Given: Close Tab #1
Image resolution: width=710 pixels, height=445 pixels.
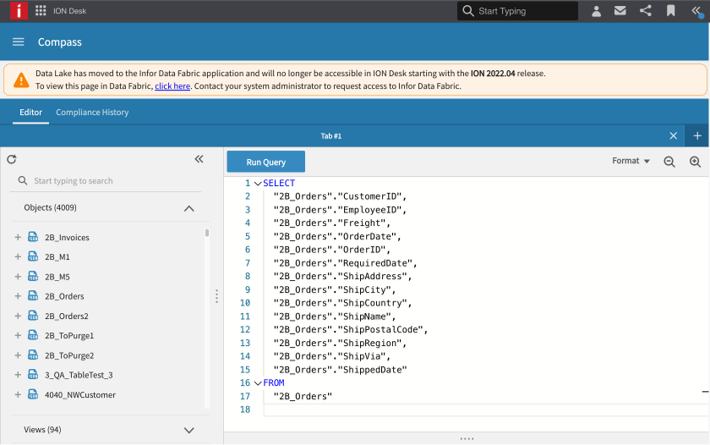Looking at the screenshot, I should [x=673, y=136].
